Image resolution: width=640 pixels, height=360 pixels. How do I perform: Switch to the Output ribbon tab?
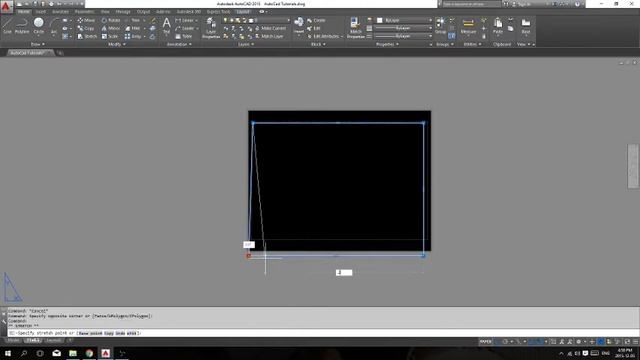click(x=143, y=12)
